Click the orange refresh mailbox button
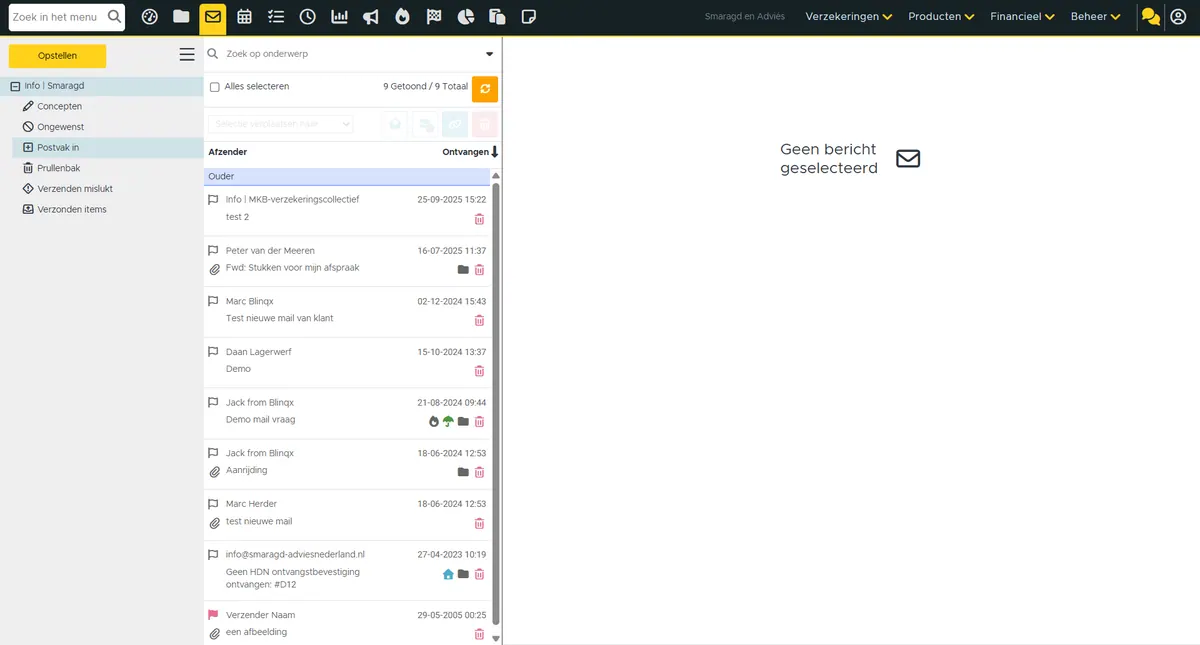This screenshot has width=1200, height=645. pos(485,89)
